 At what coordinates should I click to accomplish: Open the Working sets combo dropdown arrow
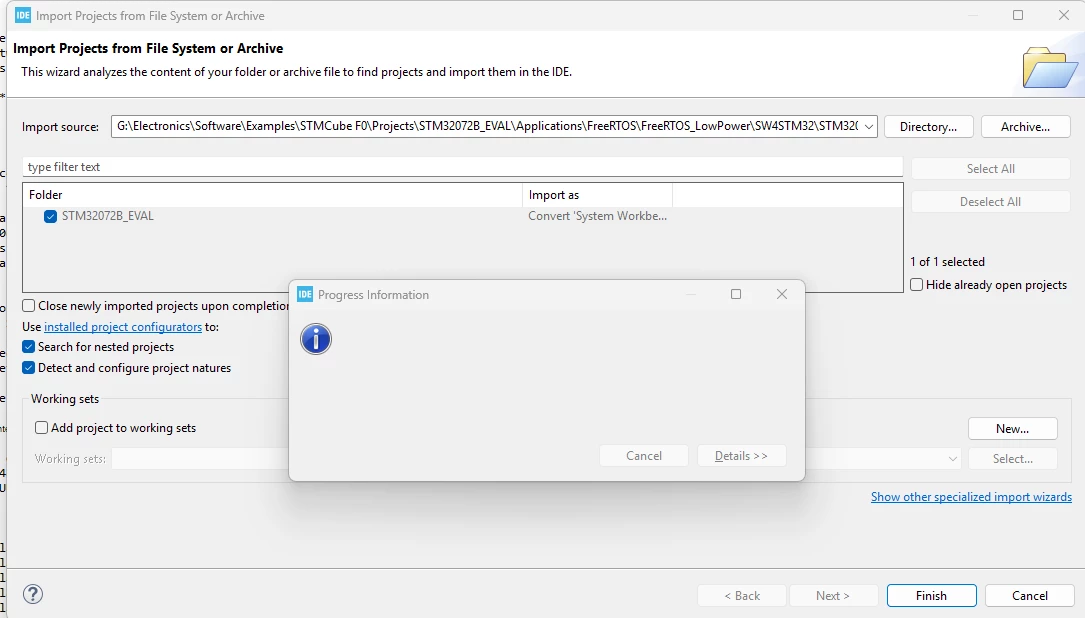(x=953, y=458)
